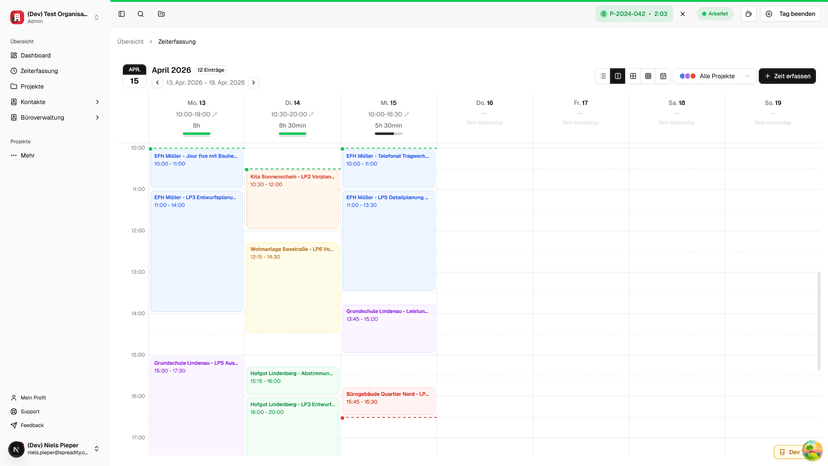Click Übersicht breadcrumb
828x466 pixels.
click(x=130, y=42)
